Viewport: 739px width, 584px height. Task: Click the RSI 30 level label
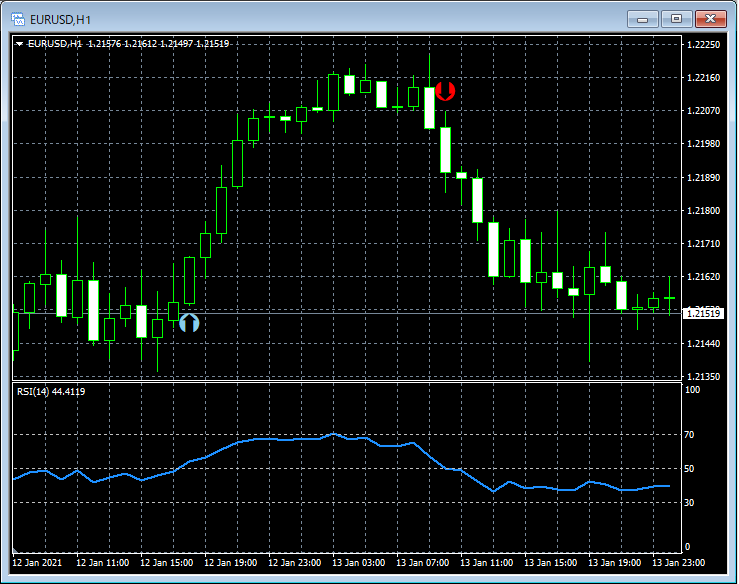689,502
